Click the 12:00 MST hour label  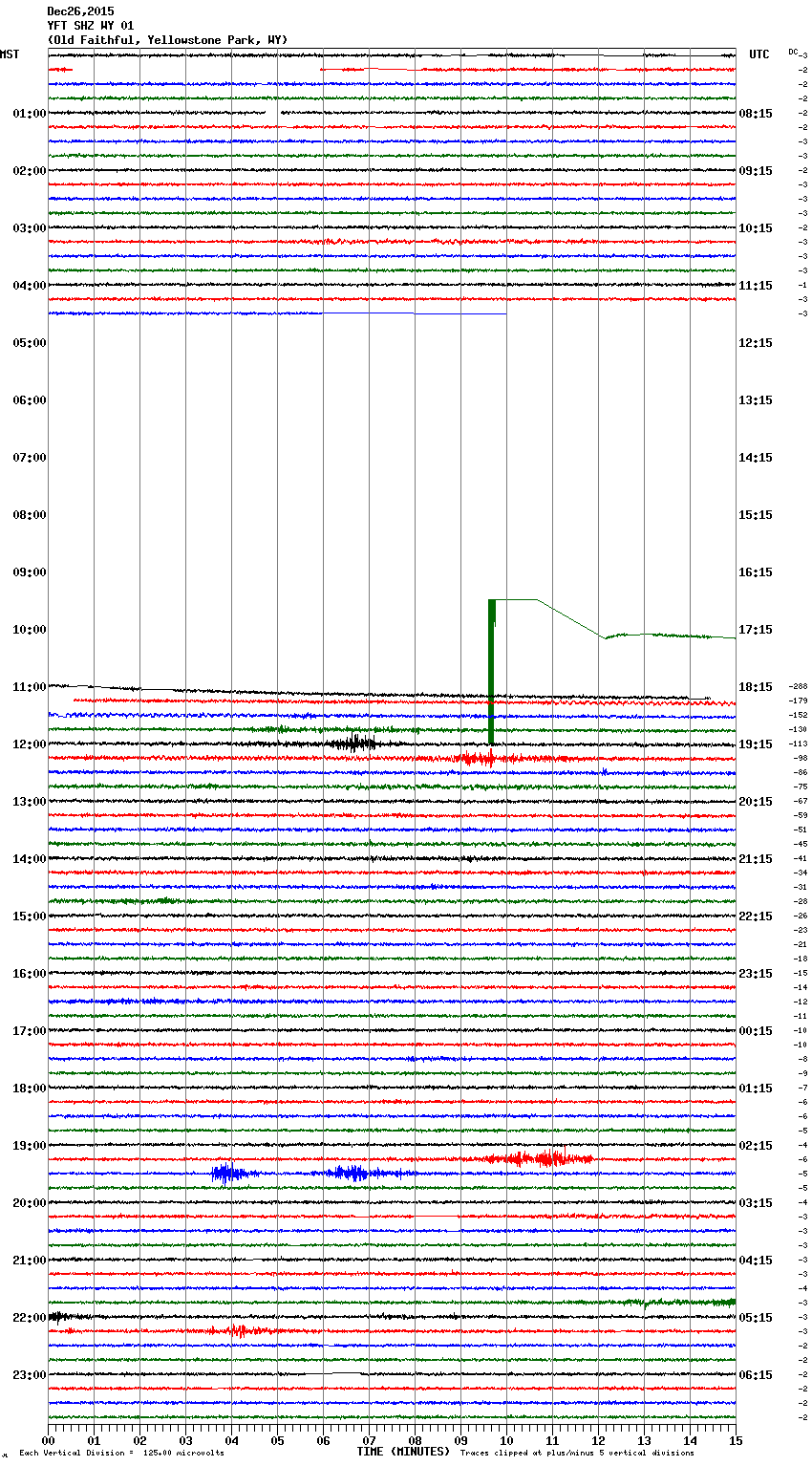pyautogui.click(x=30, y=744)
